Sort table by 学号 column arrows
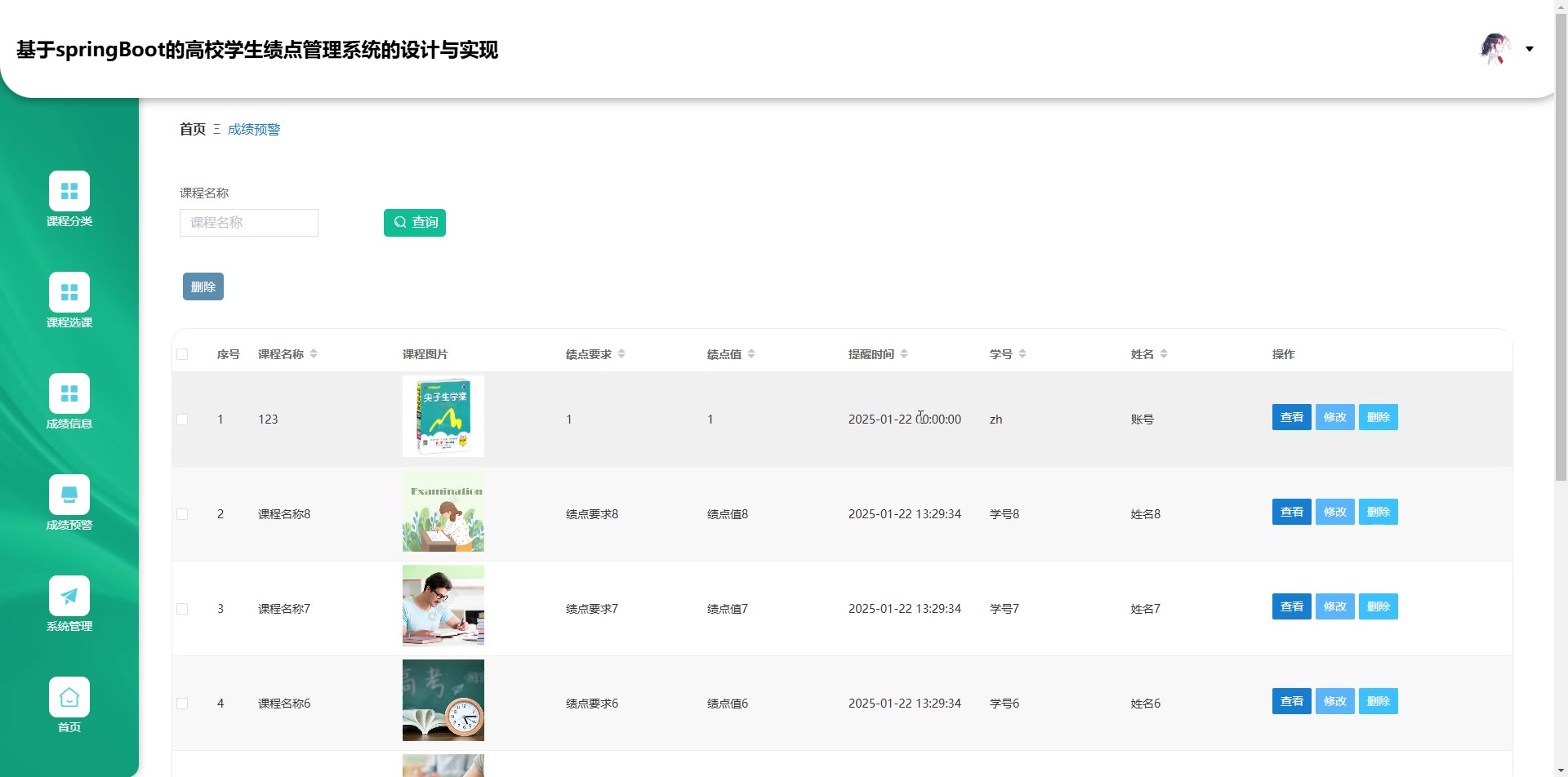 tap(1022, 354)
